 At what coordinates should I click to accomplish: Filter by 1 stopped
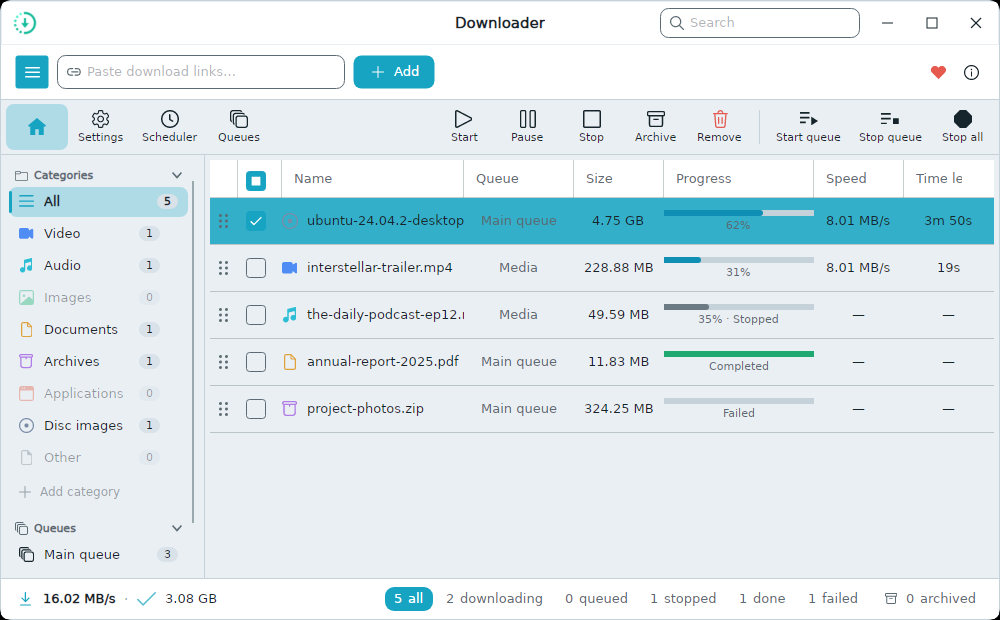(x=683, y=599)
